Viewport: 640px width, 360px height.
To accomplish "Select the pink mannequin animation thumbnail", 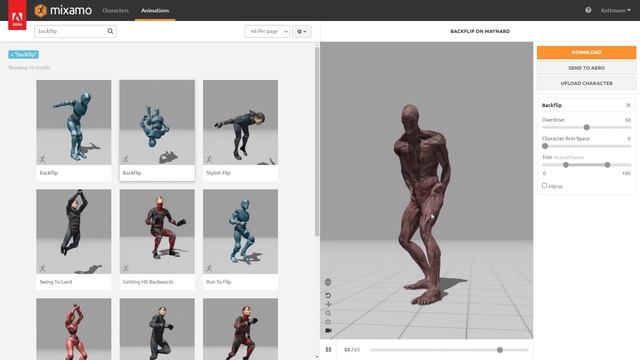I will 73,329.
